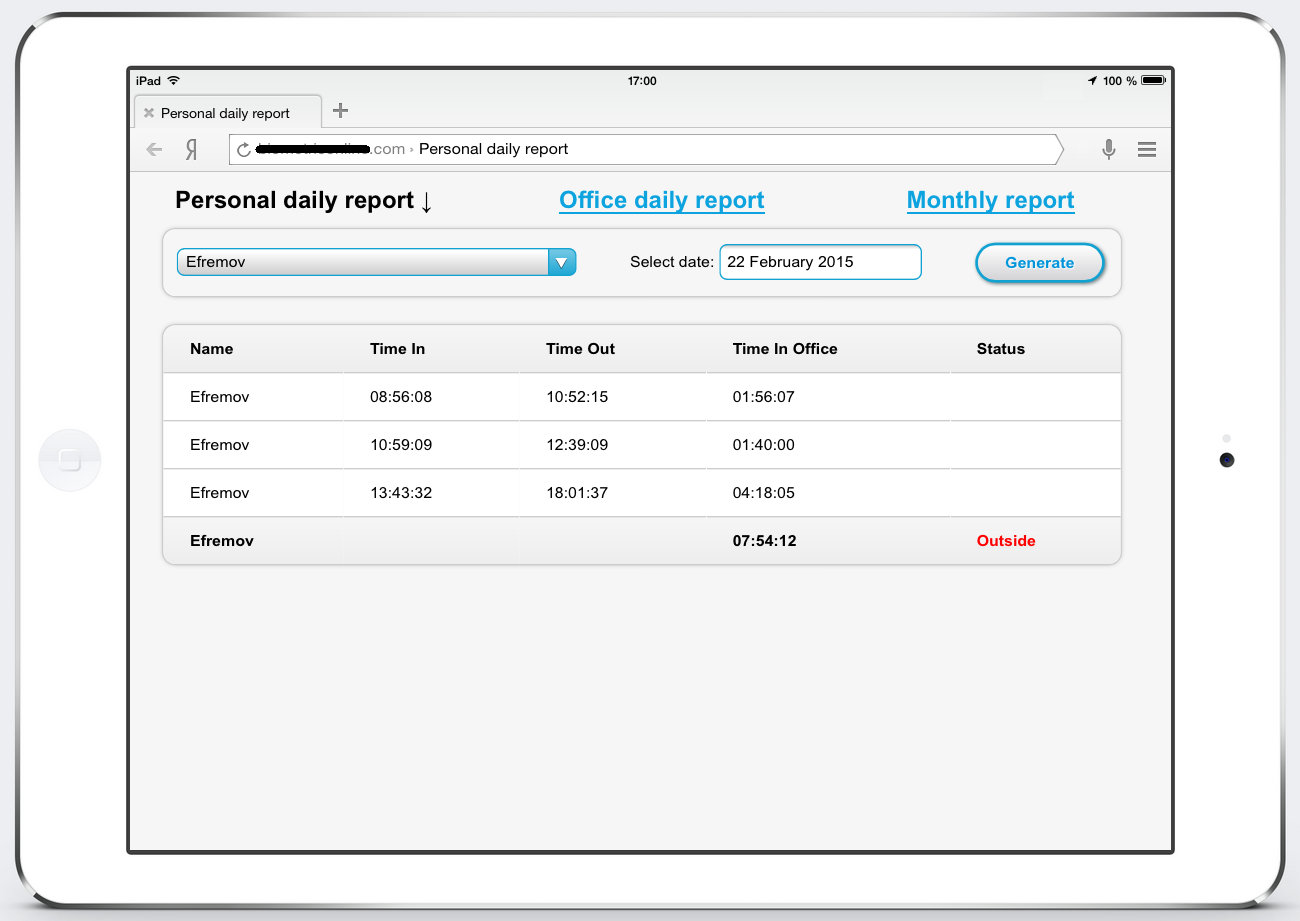Click the duration 01:40:00
This screenshot has height=921, width=1300.
coord(764,445)
